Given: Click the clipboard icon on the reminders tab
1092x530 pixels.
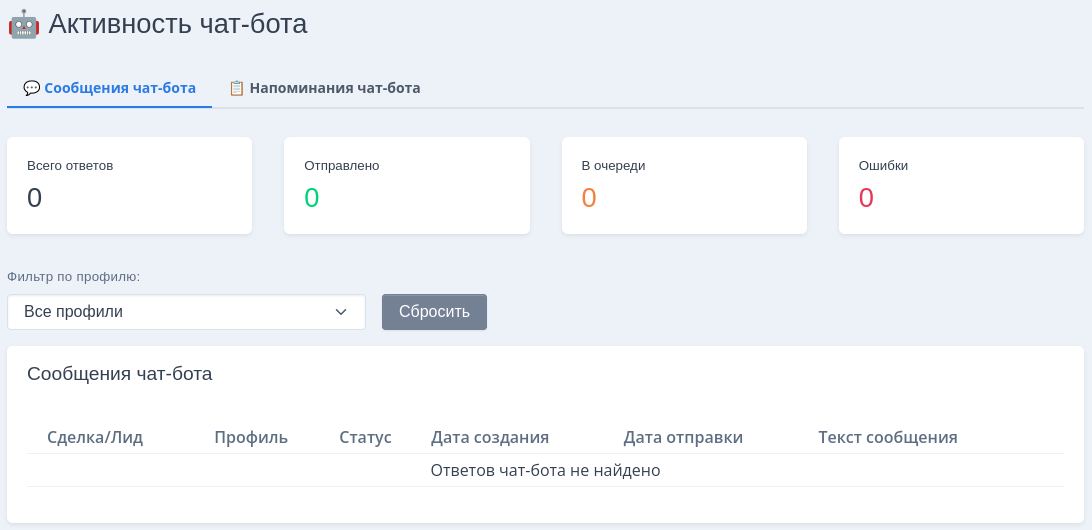Looking at the screenshot, I should point(236,88).
